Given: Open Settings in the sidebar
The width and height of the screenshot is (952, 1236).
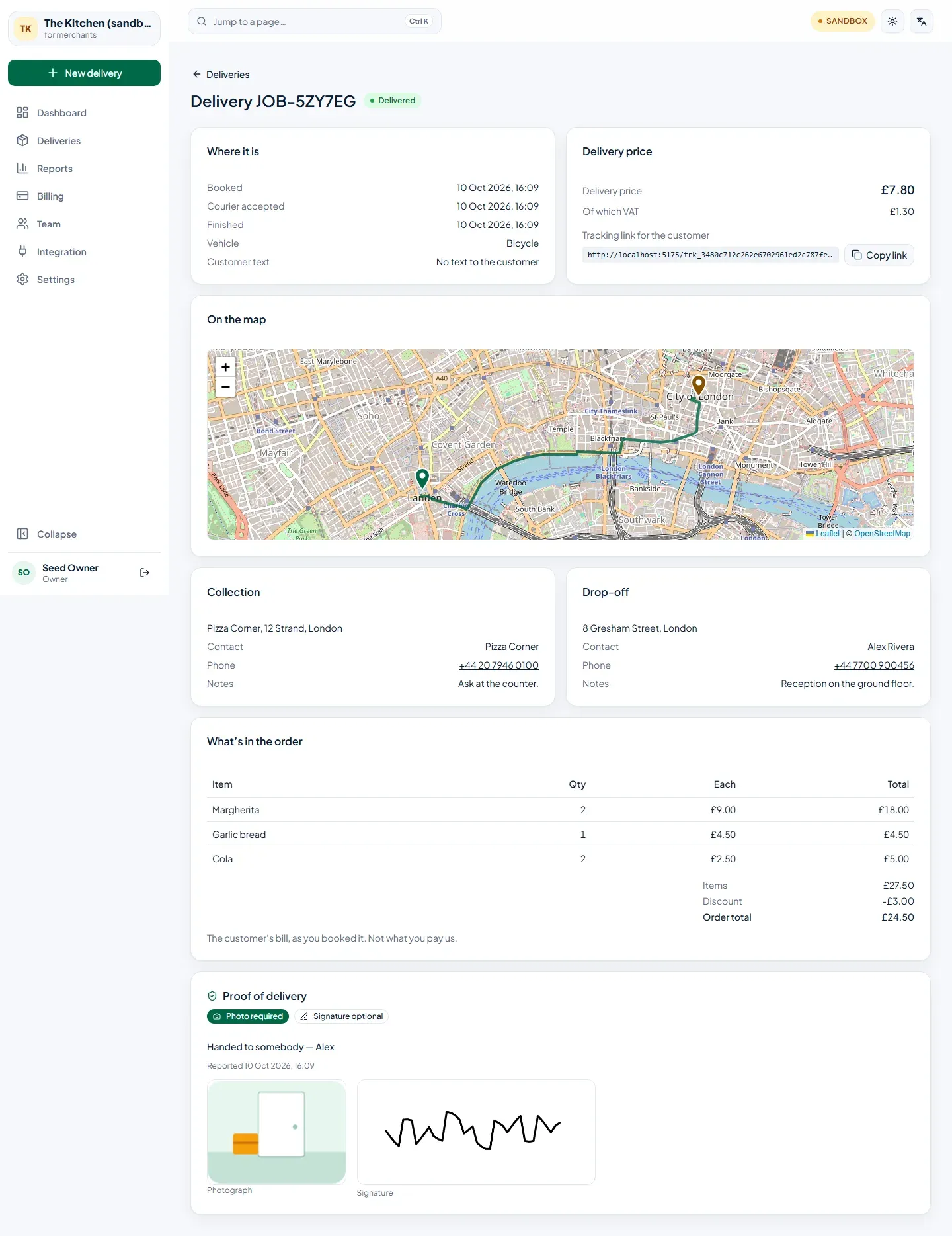Looking at the screenshot, I should coord(84,280).
